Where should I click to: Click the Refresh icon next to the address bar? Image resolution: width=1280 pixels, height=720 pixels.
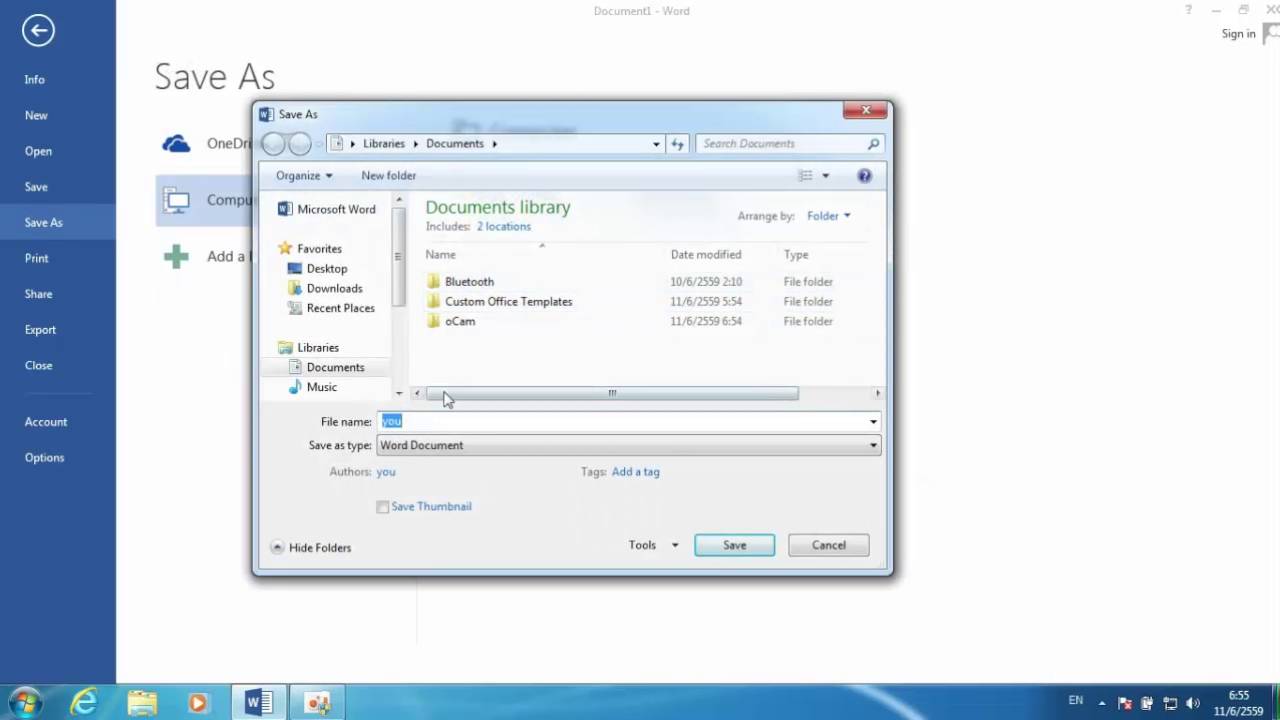[677, 144]
